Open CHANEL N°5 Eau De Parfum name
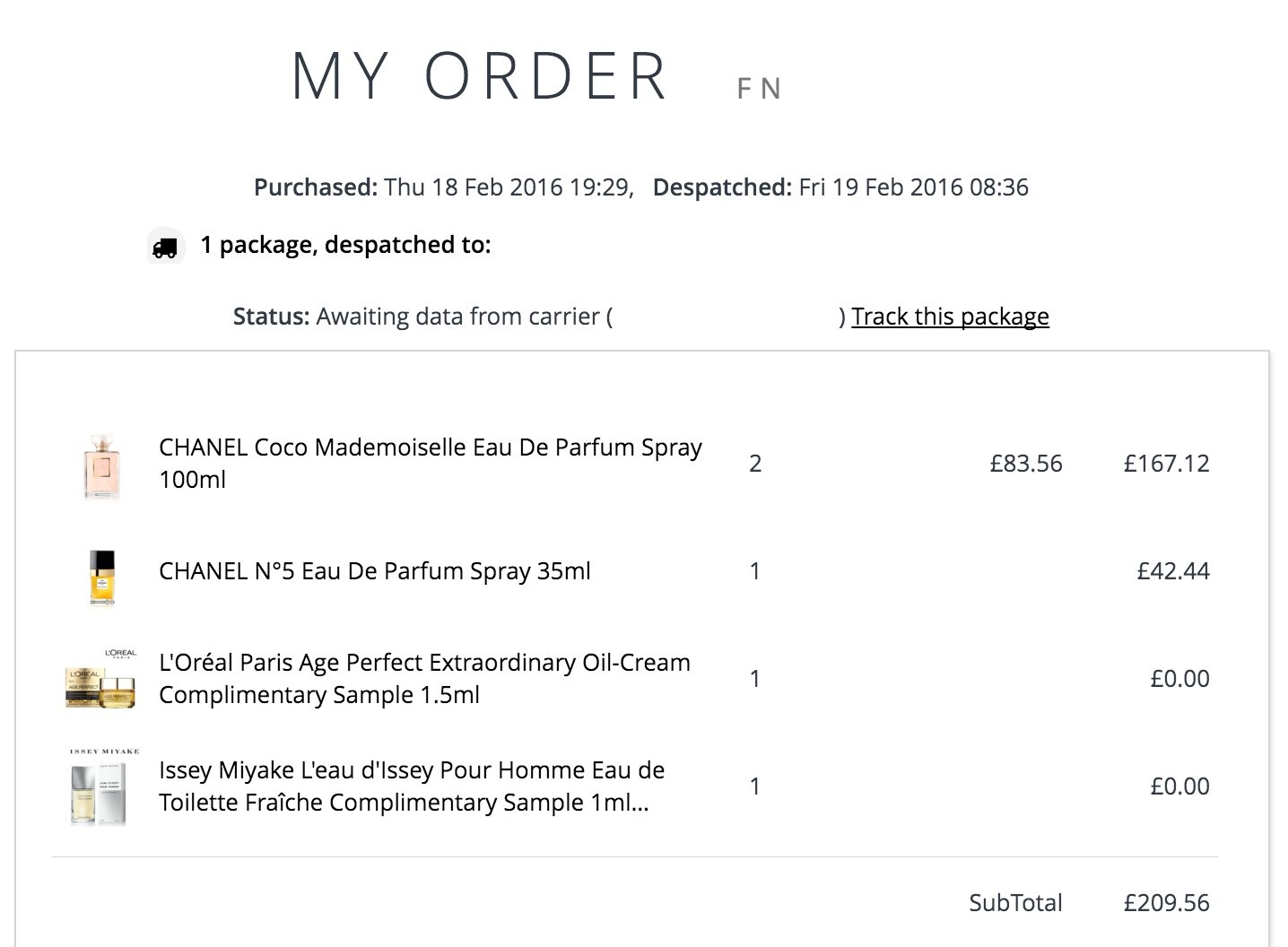Screen dimensions: 1288x947 pos(375,571)
